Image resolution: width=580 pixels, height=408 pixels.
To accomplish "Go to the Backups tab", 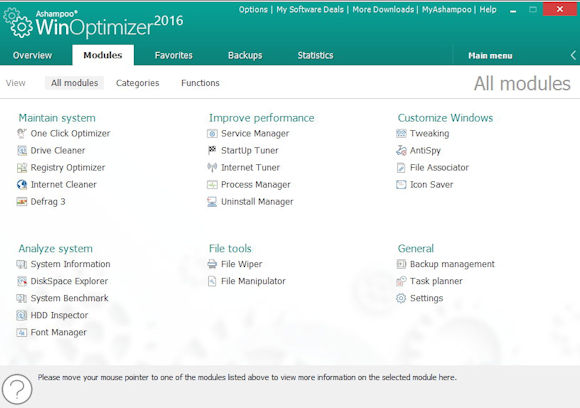I will point(245,55).
